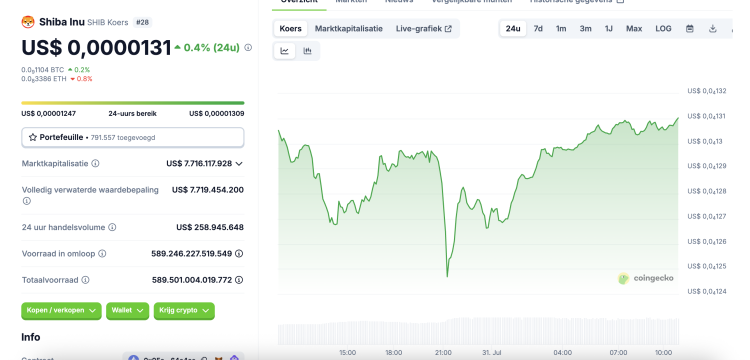The width and height of the screenshot is (750, 360).
Task: Click the value US$ 7.719.454.200
Action: pos(208,190)
